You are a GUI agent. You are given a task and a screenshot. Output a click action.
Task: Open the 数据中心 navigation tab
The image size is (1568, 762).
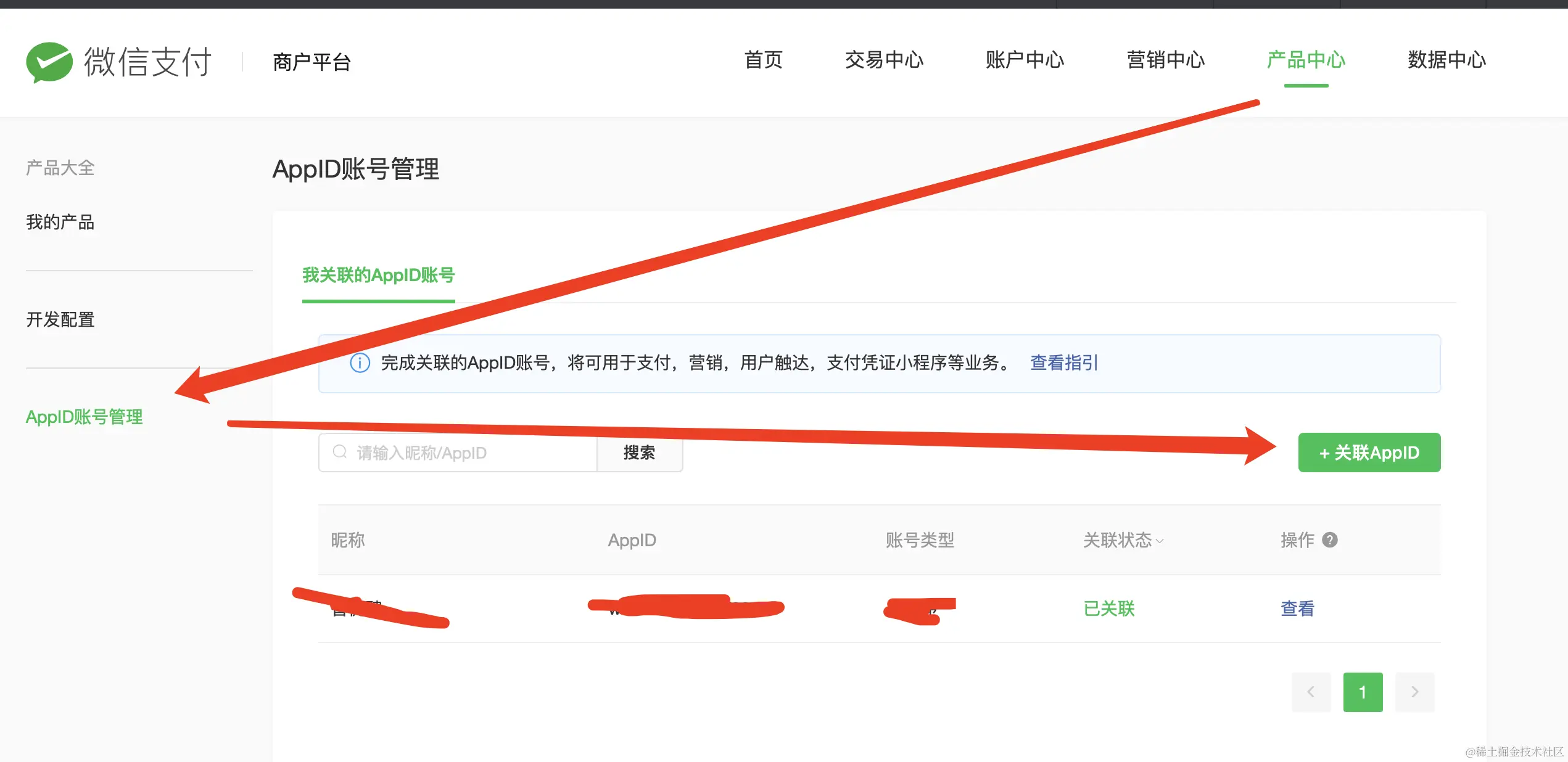click(1447, 60)
